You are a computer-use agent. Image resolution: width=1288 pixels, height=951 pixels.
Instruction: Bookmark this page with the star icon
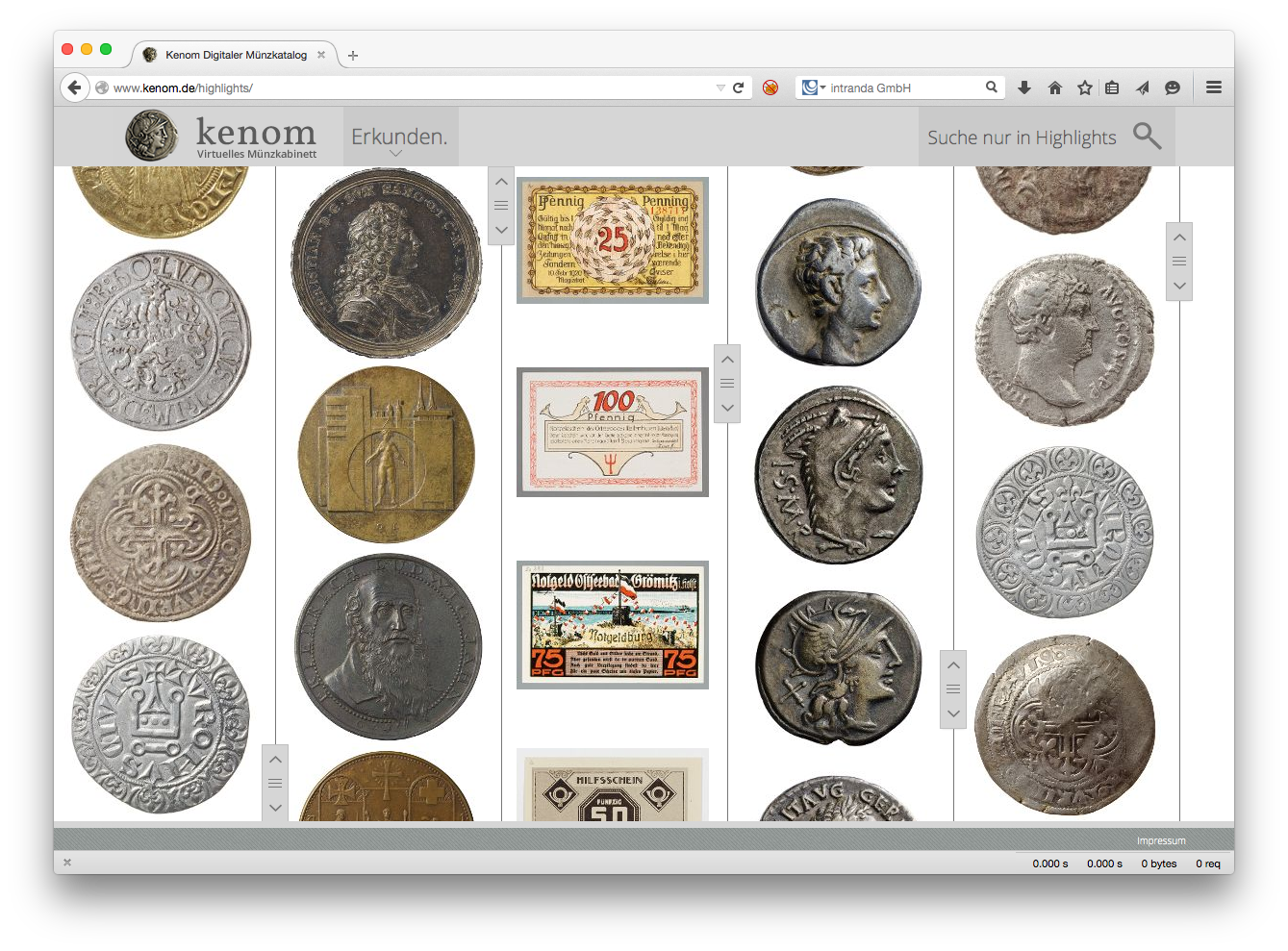(x=1085, y=88)
